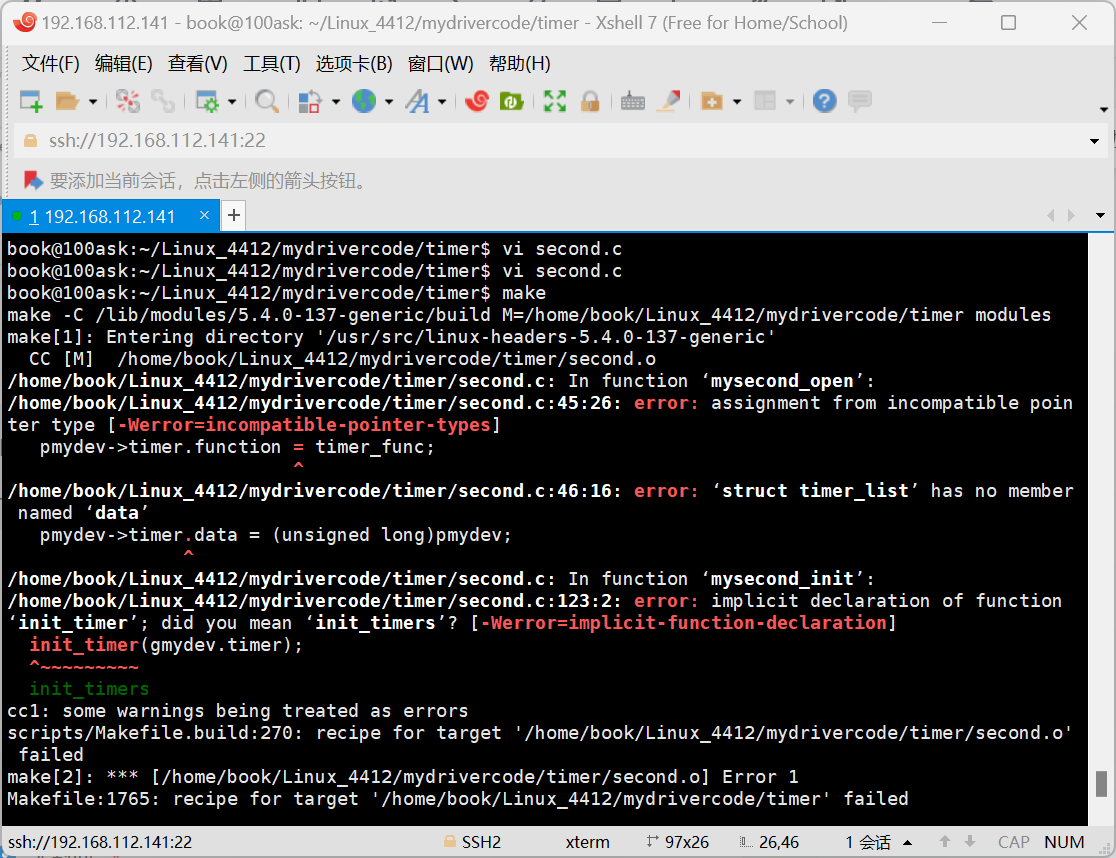Image resolution: width=1116 pixels, height=858 pixels.
Task: Enter full screen via the green arrows icon
Action: 555,100
